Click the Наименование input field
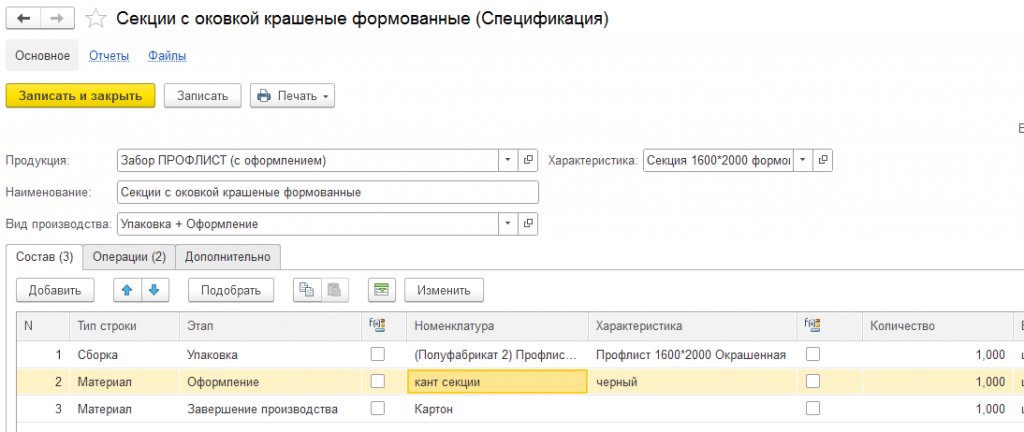 pos(328,193)
